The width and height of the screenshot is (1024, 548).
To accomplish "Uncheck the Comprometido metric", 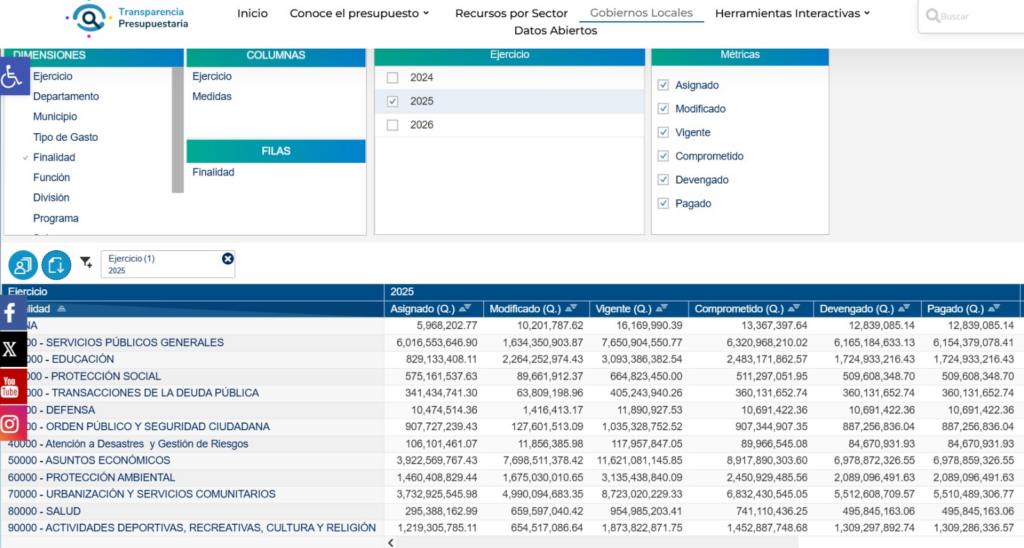I will [x=664, y=156].
